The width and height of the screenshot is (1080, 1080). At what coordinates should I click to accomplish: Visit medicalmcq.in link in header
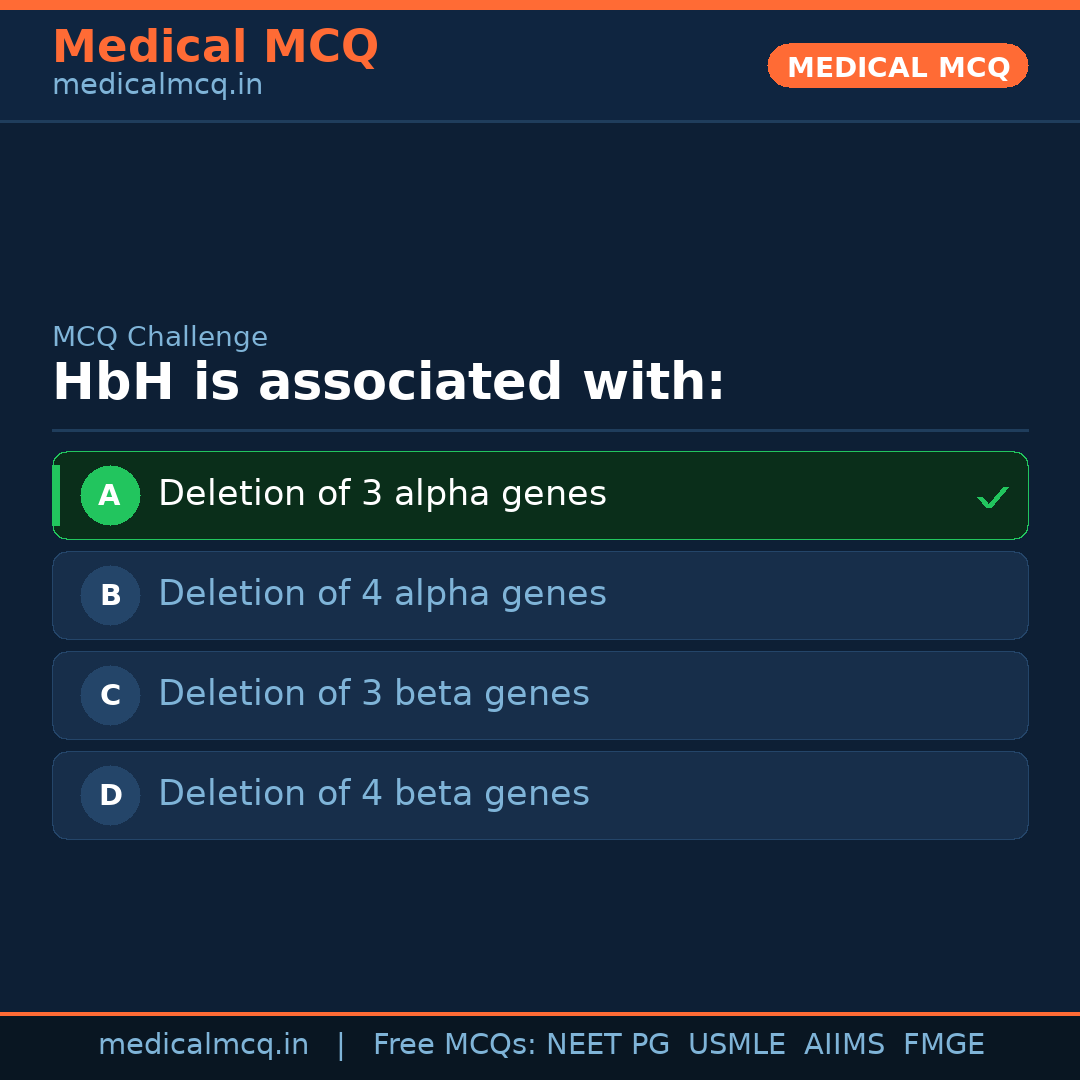coord(157,86)
